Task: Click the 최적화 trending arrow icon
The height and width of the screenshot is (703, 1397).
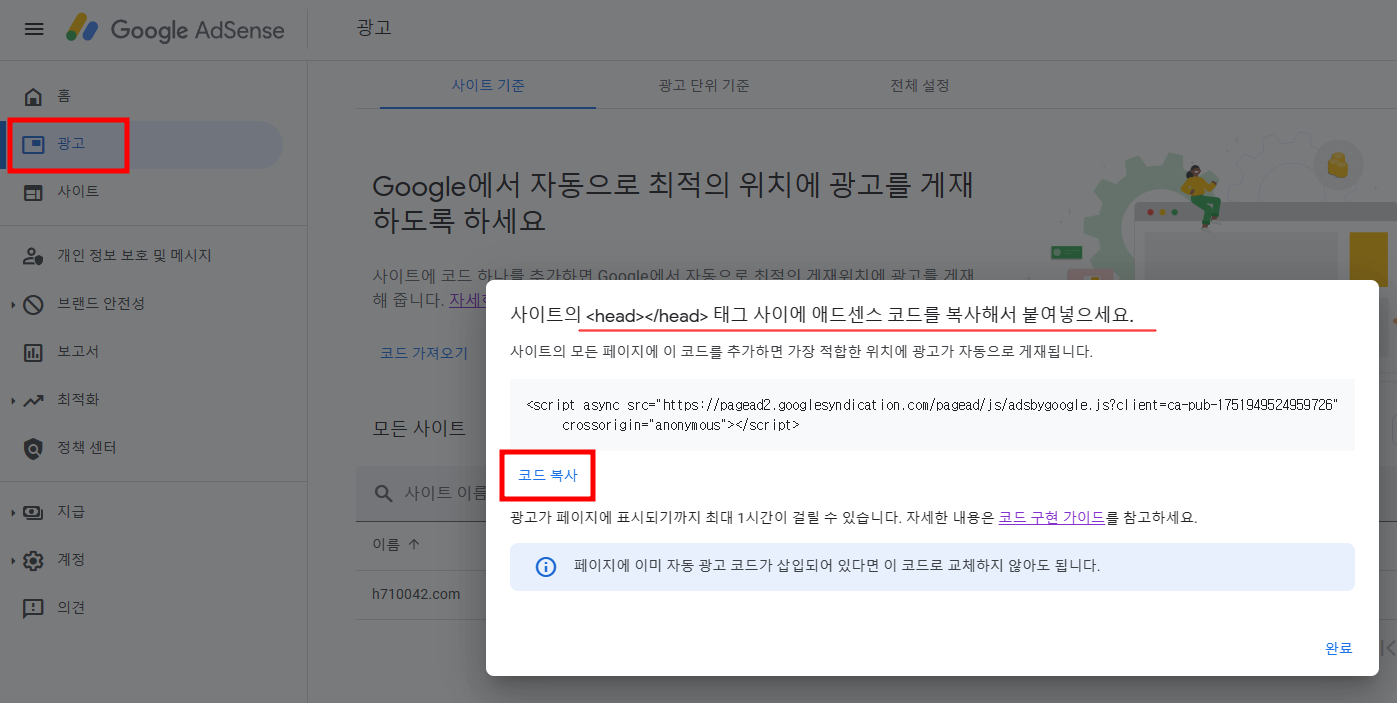Action: click(33, 400)
